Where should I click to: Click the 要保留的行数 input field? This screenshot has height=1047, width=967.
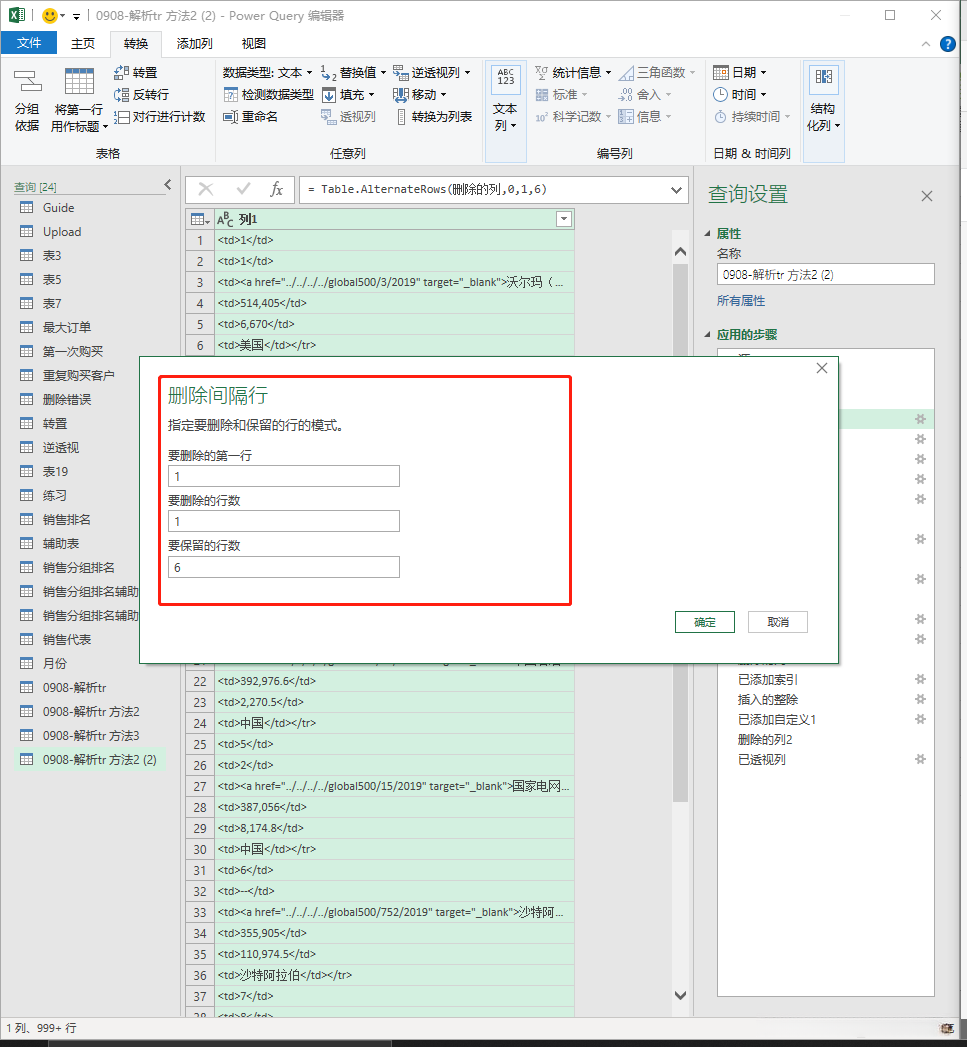284,567
